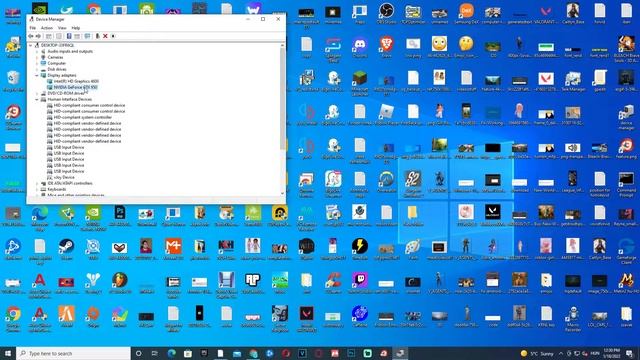
Task: Collapse the Display adapters category
Action: [x=37, y=75]
